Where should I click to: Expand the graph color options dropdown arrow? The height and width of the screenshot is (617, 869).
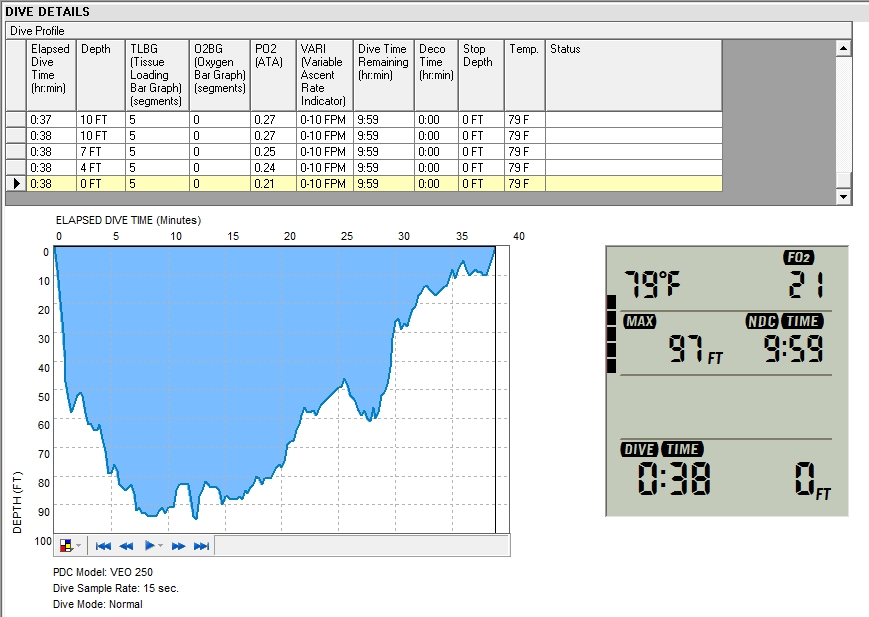(x=79, y=545)
